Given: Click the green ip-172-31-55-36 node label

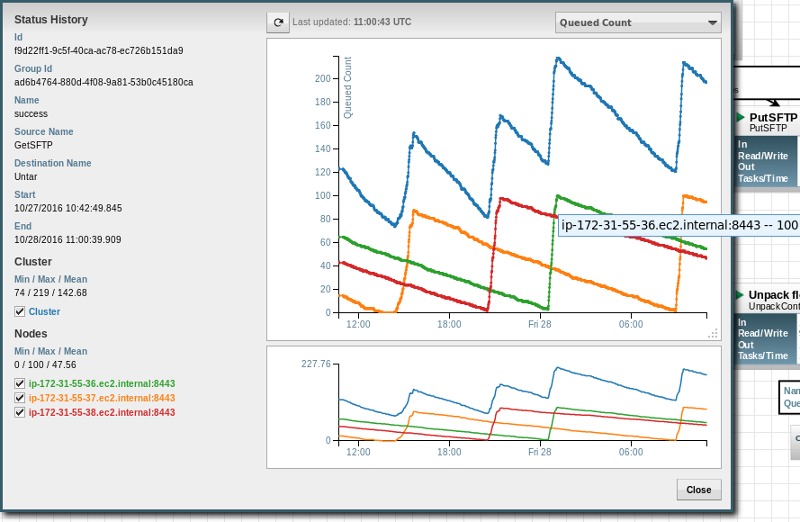Looking at the screenshot, I should tap(86, 383).
